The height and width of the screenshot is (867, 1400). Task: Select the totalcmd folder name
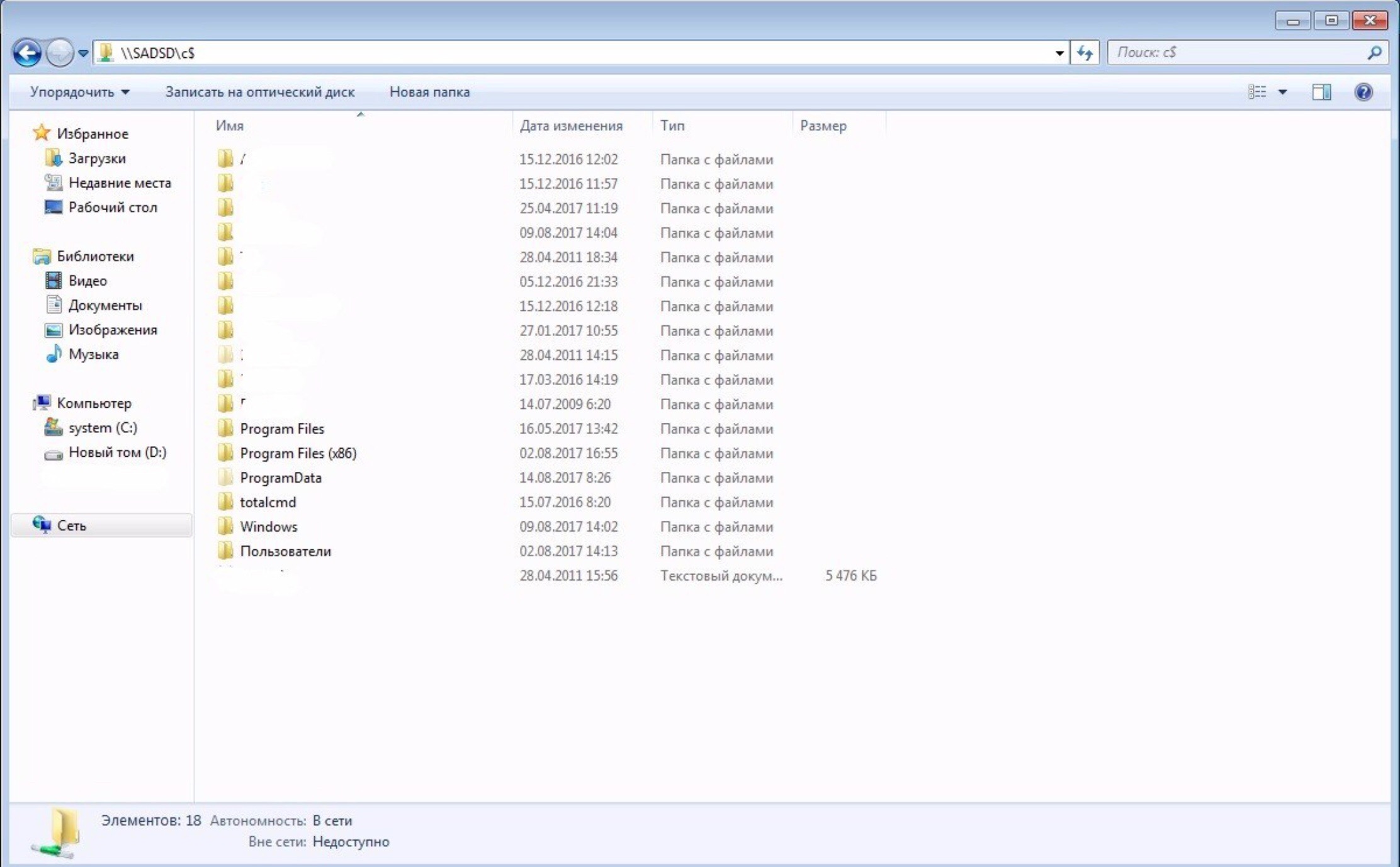[x=268, y=502]
